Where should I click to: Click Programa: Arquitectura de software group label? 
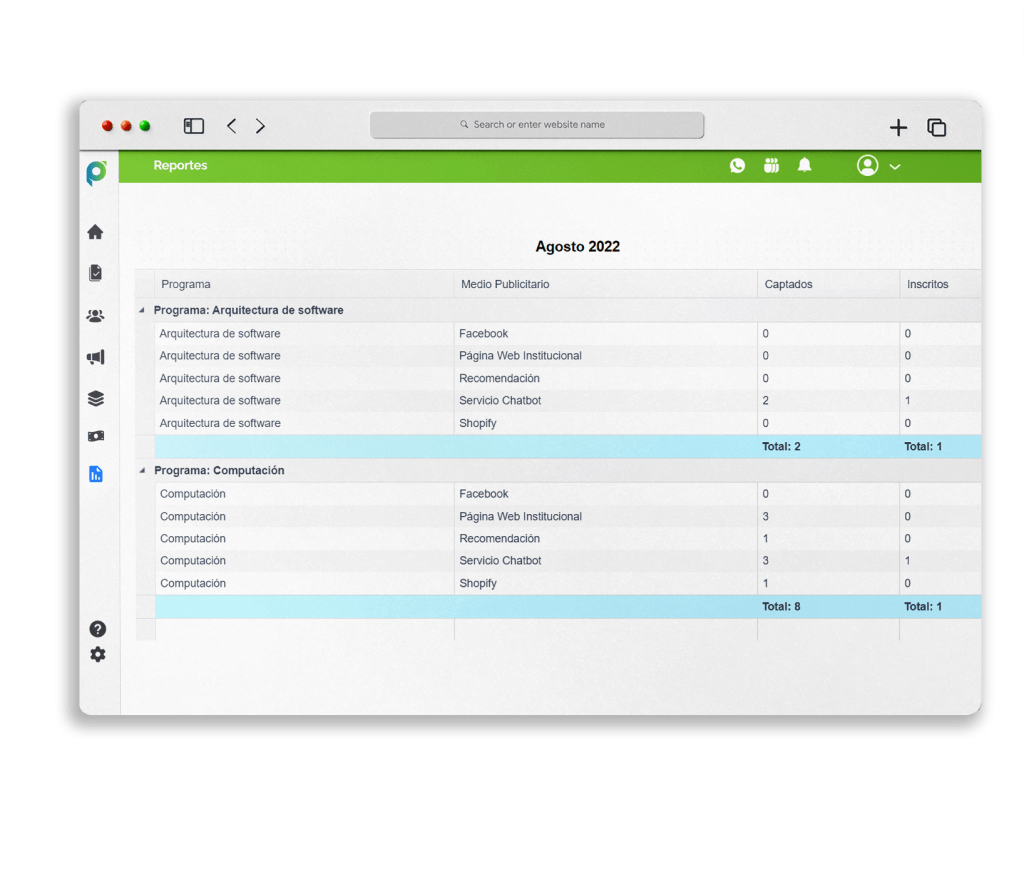pyautogui.click(x=248, y=310)
